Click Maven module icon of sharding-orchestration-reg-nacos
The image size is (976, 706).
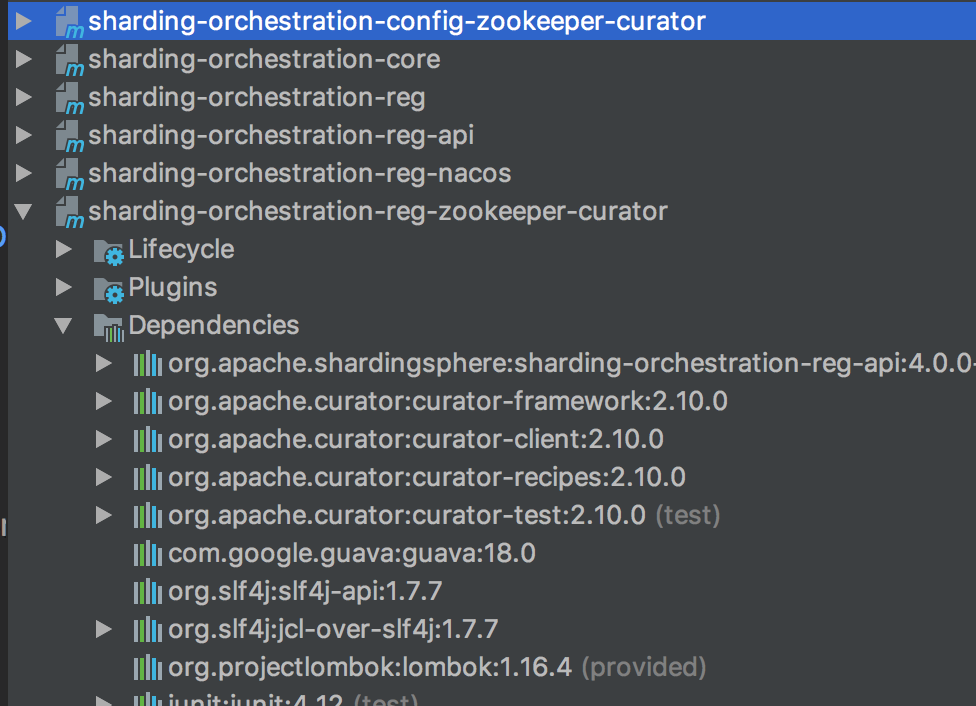click(68, 174)
